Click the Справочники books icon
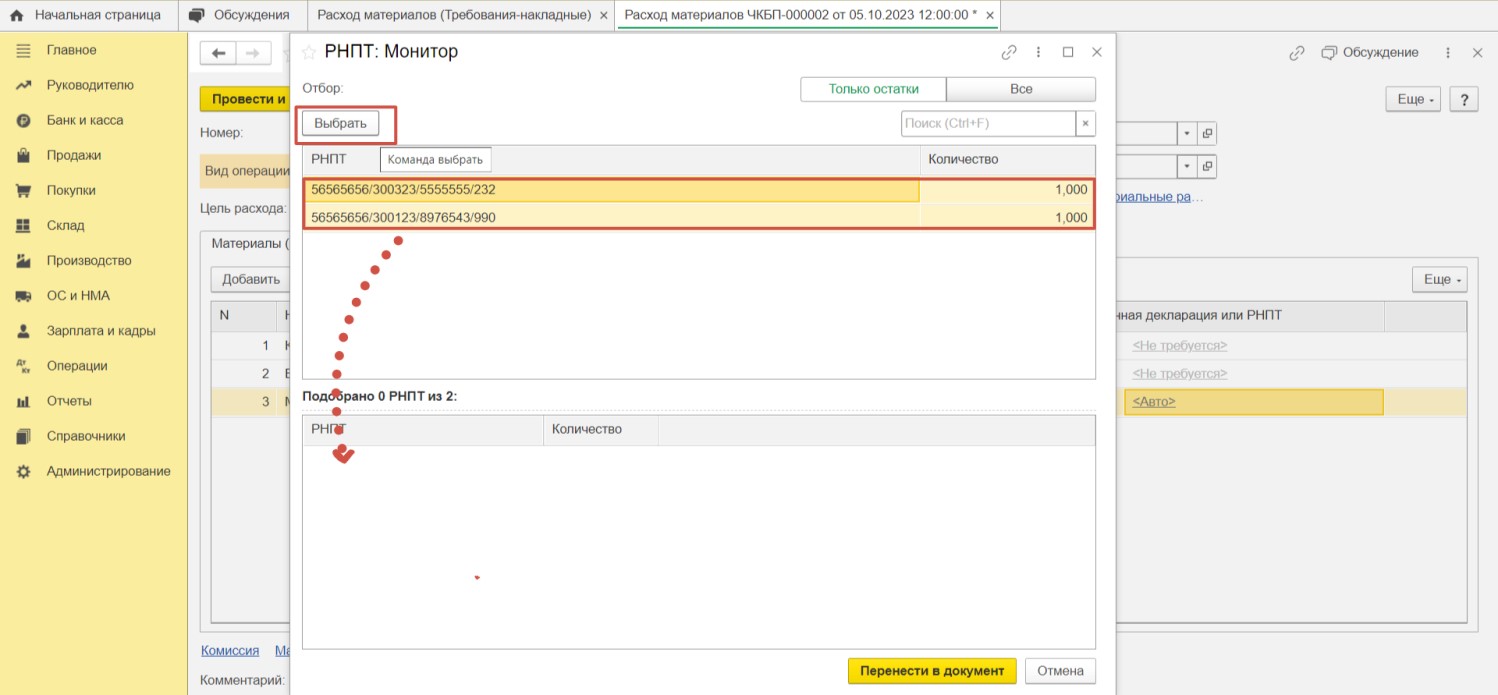This screenshot has width=1498, height=695. [23, 436]
